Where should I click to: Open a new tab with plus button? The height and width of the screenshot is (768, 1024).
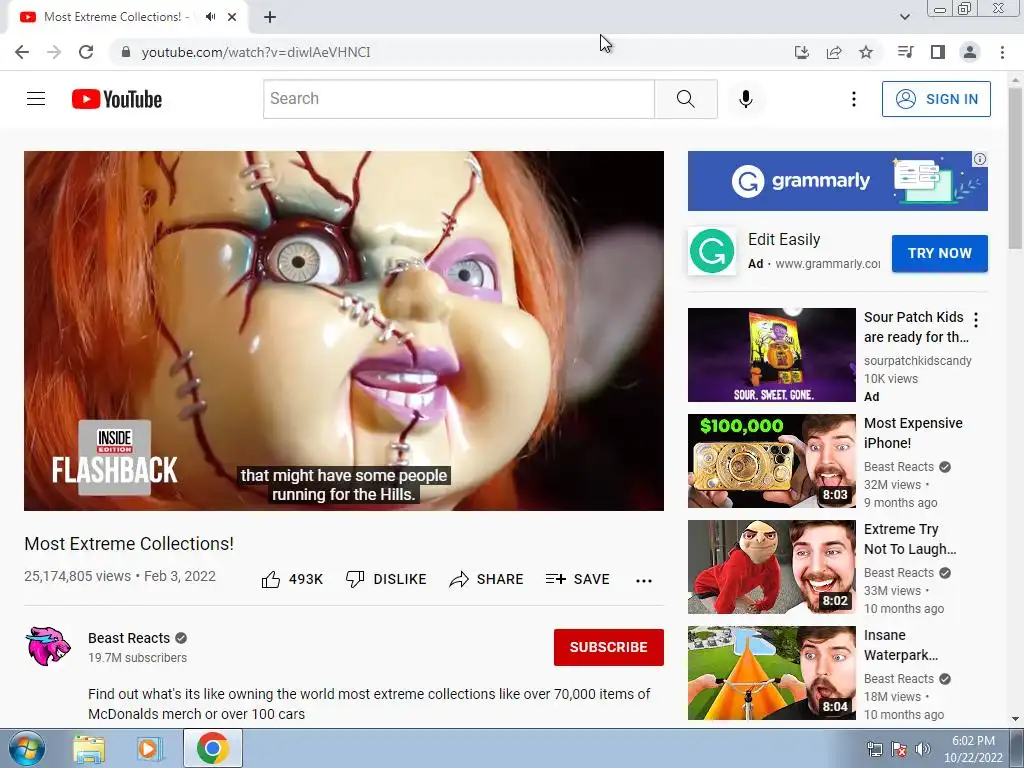coord(270,17)
